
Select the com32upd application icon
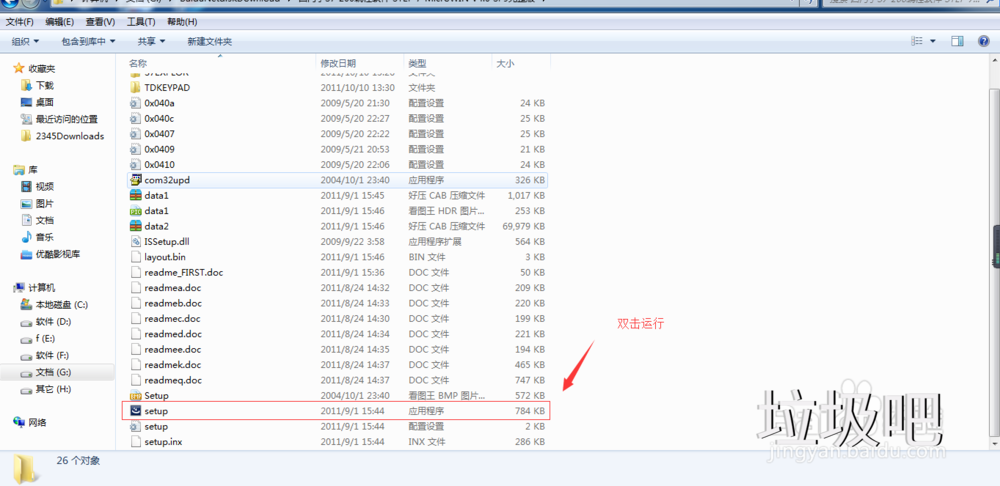135,180
